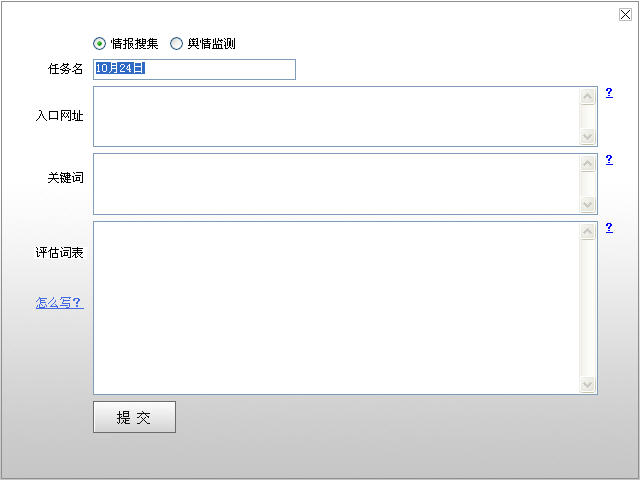The image size is (640, 480).
Task: Click scroll up arrow in 评估词表 box
Action: [x=587, y=232]
